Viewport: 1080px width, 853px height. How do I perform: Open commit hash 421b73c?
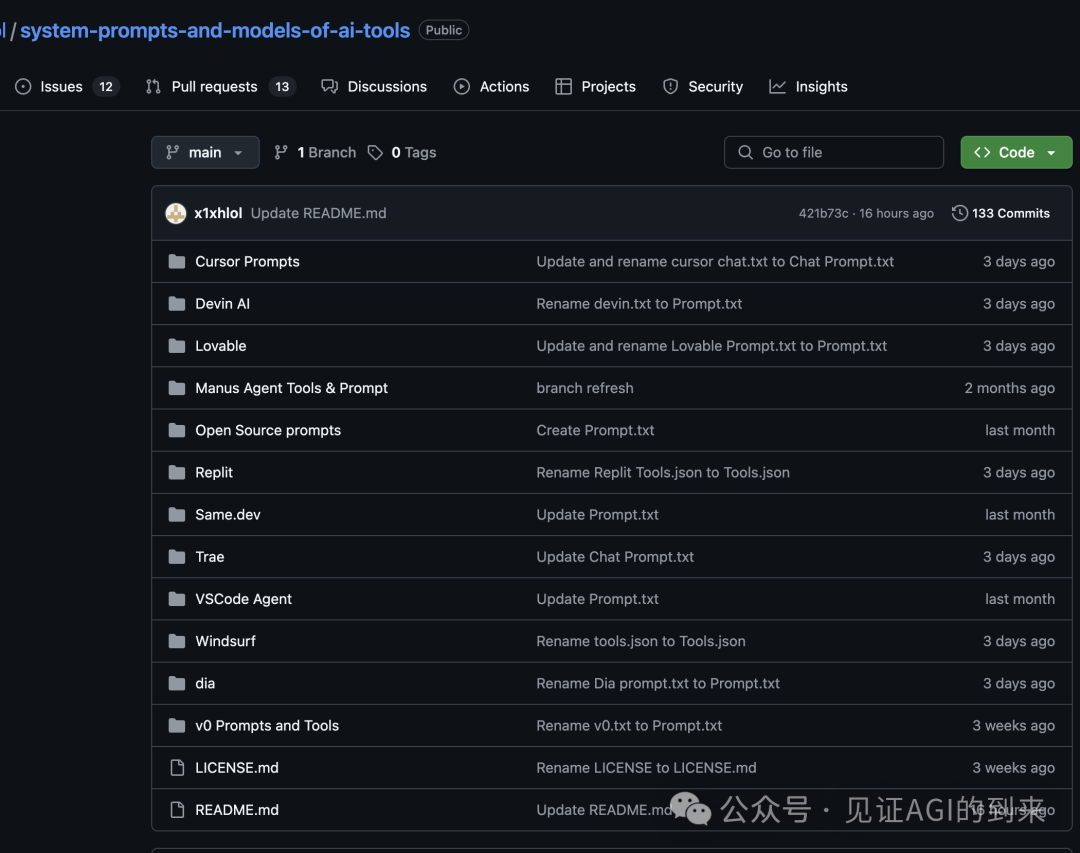(x=823, y=214)
